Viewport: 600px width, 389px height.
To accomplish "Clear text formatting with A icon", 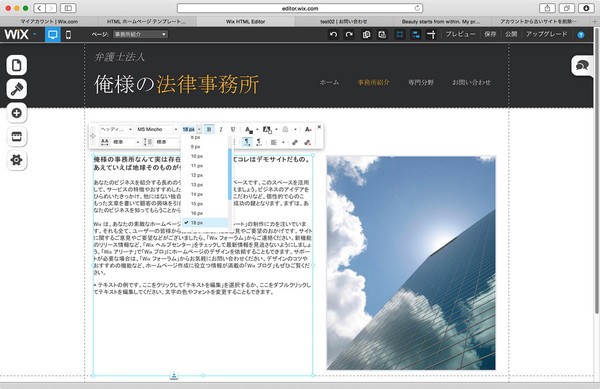I will [x=308, y=130].
